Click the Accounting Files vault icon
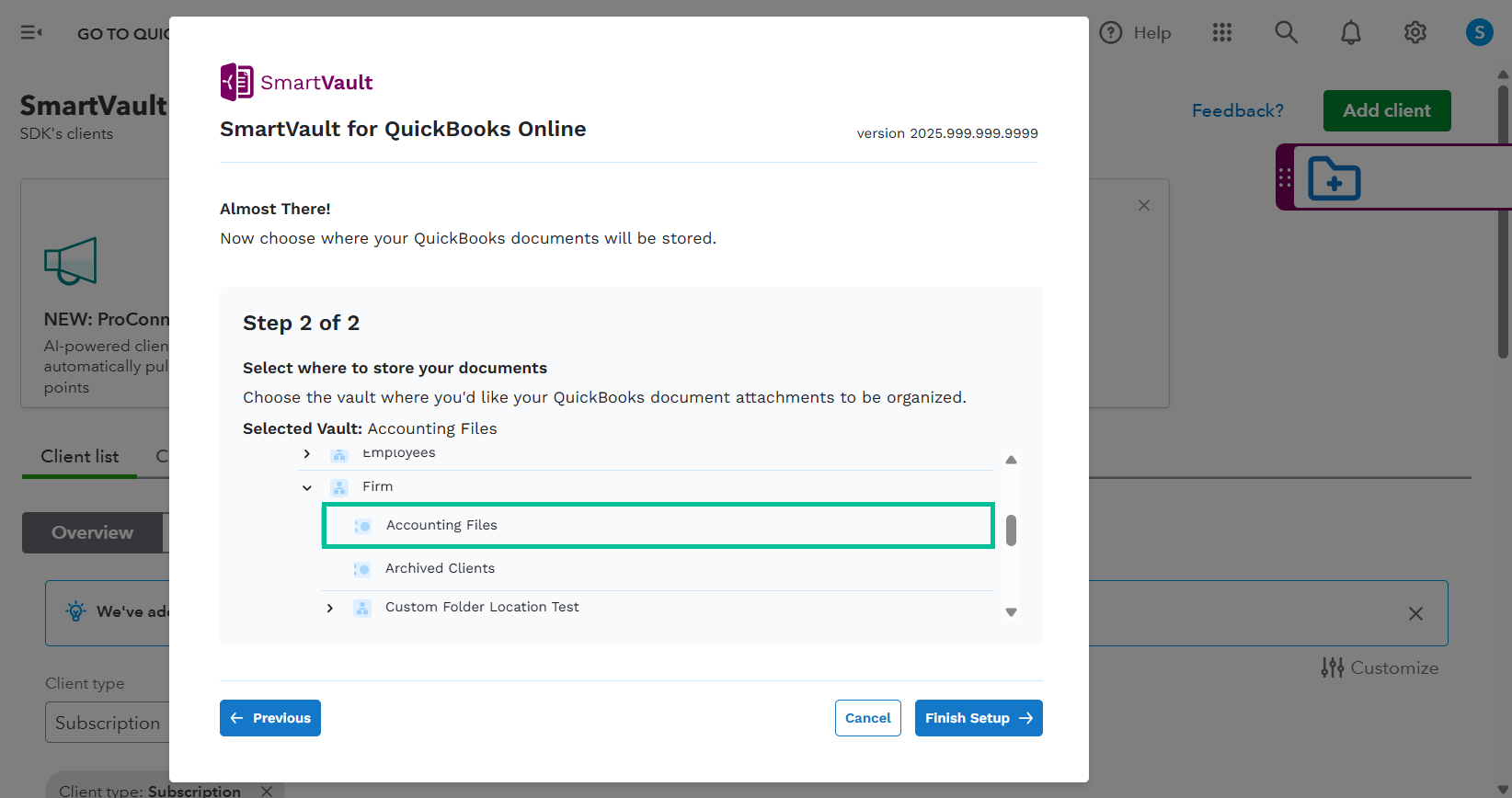 (362, 526)
